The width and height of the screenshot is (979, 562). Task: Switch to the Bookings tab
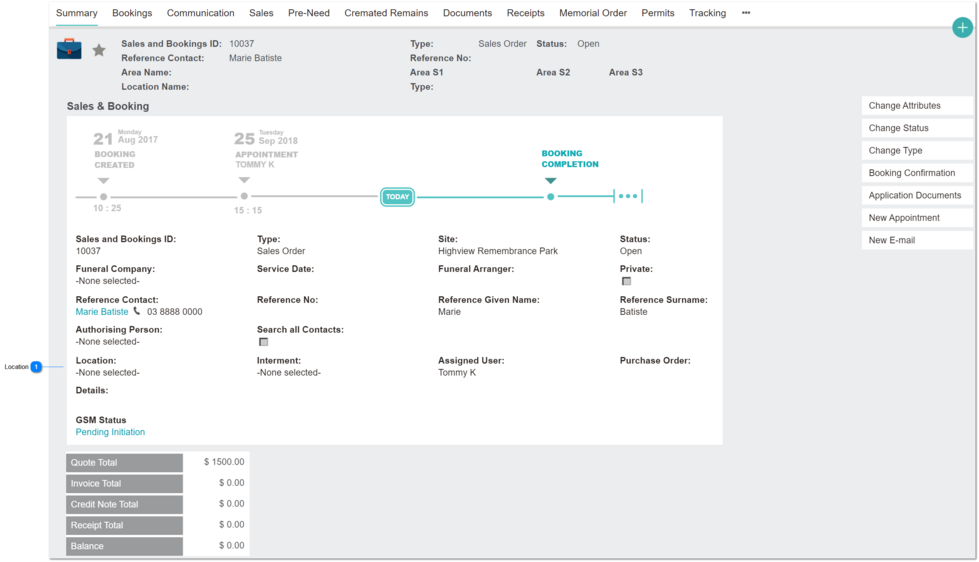pyautogui.click(x=132, y=13)
